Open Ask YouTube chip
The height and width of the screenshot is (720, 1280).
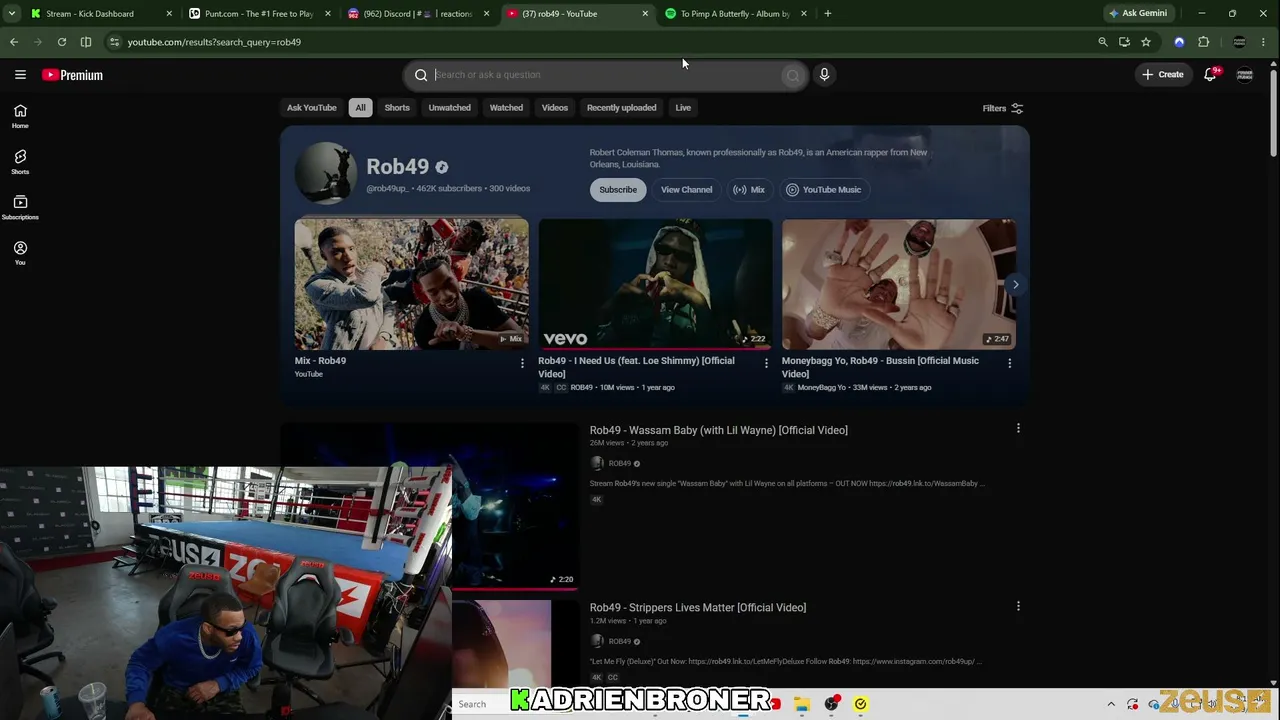point(312,108)
